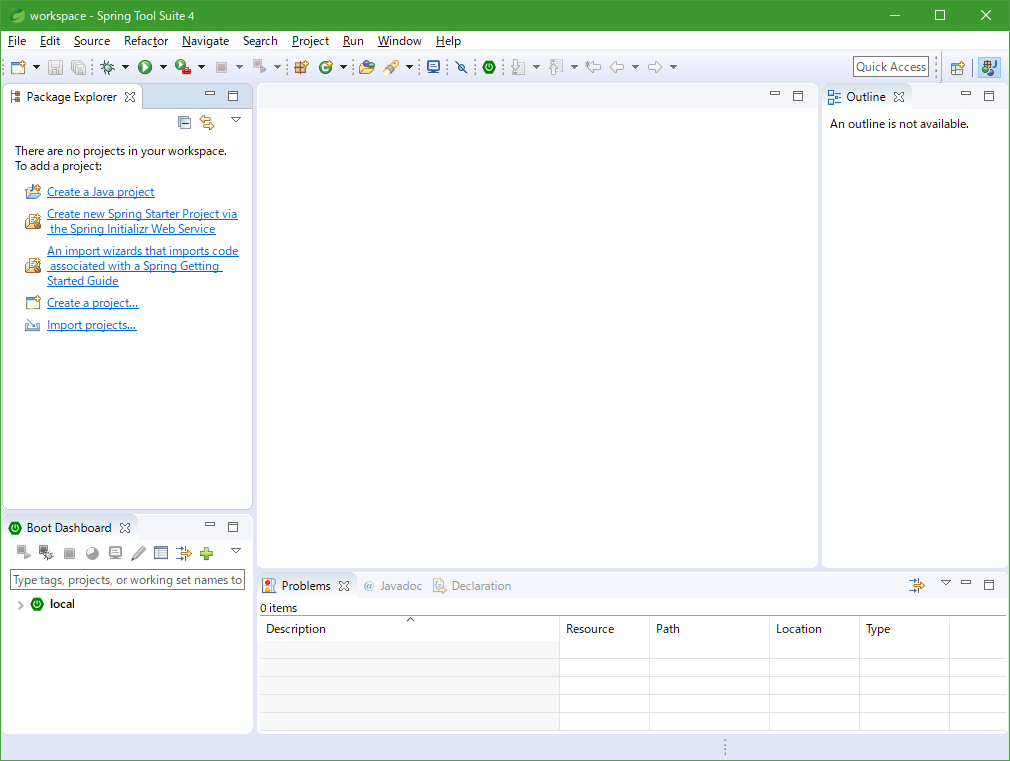Open the Boot Dashboard view menu triangle
The width and height of the screenshot is (1010, 761).
pos(236,551)
